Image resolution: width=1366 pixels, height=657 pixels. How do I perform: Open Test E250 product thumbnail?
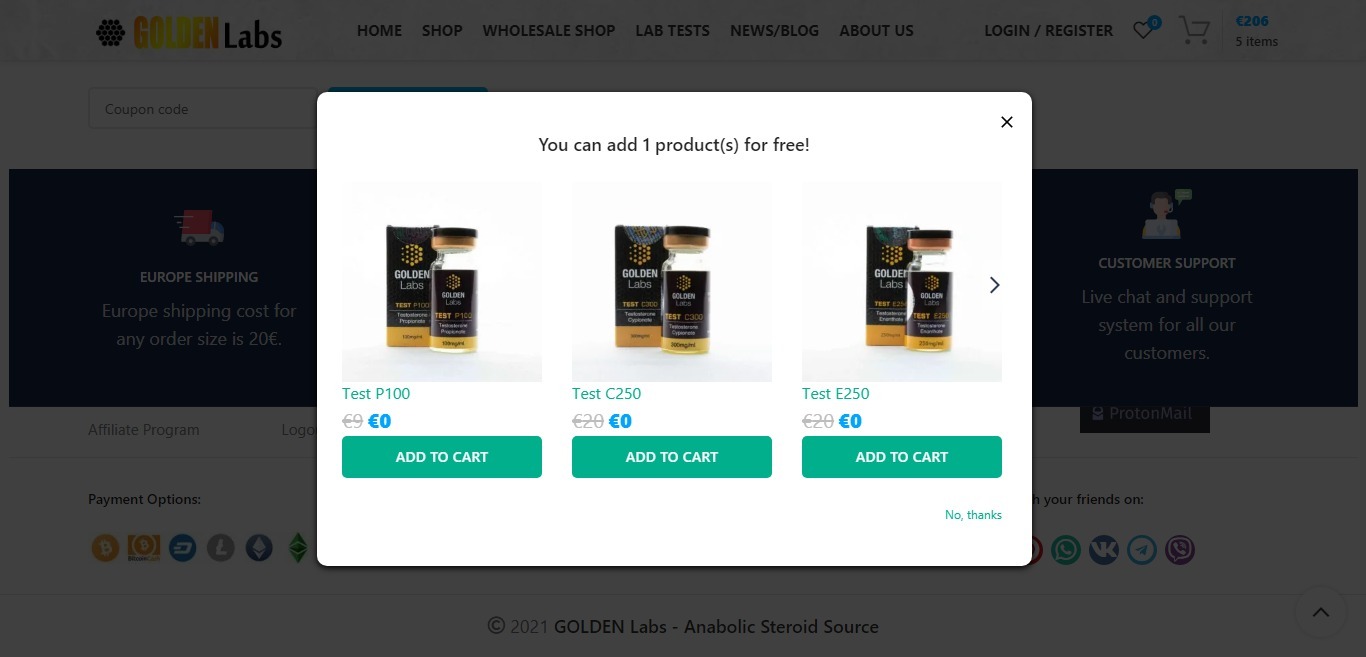(x=902, y=282)
